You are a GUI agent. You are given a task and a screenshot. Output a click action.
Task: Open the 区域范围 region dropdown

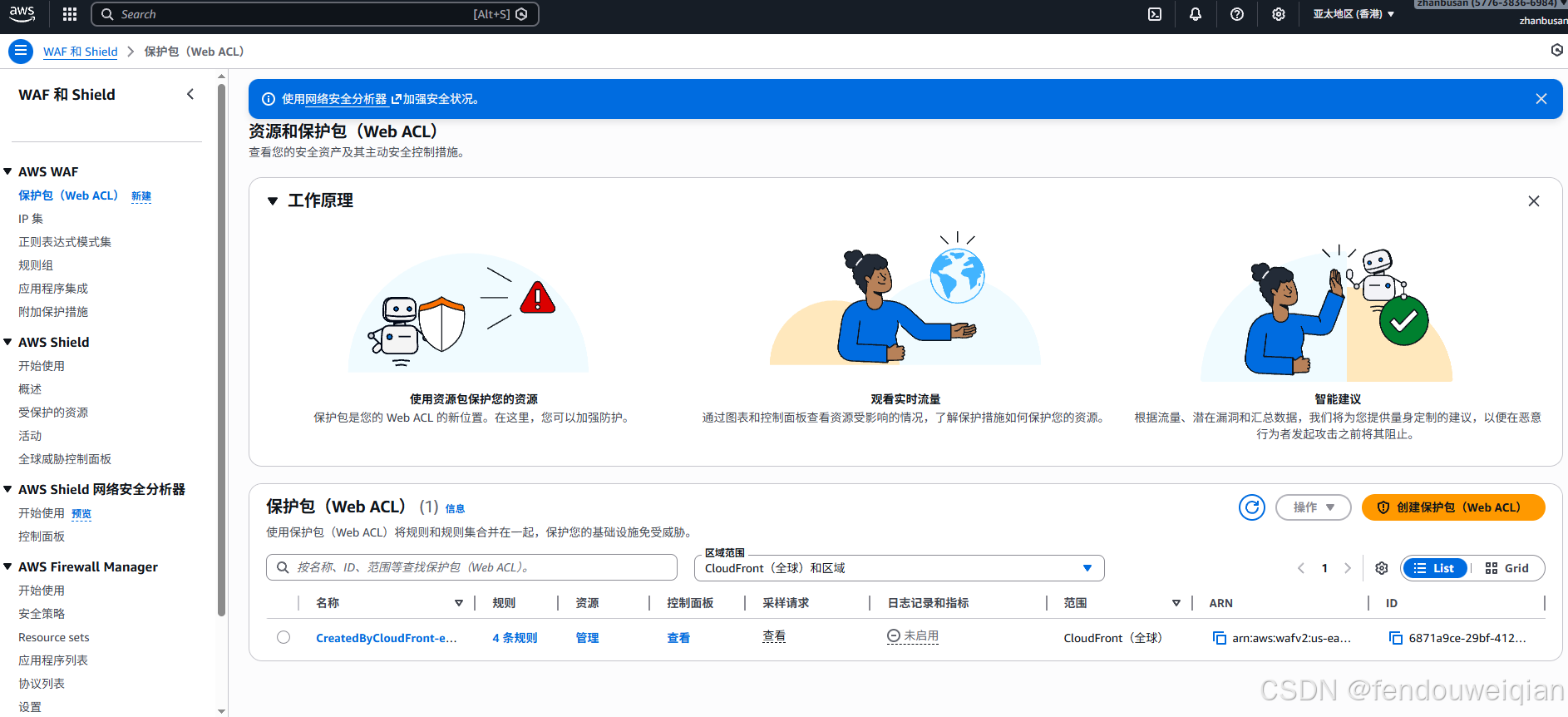point(899,568)
